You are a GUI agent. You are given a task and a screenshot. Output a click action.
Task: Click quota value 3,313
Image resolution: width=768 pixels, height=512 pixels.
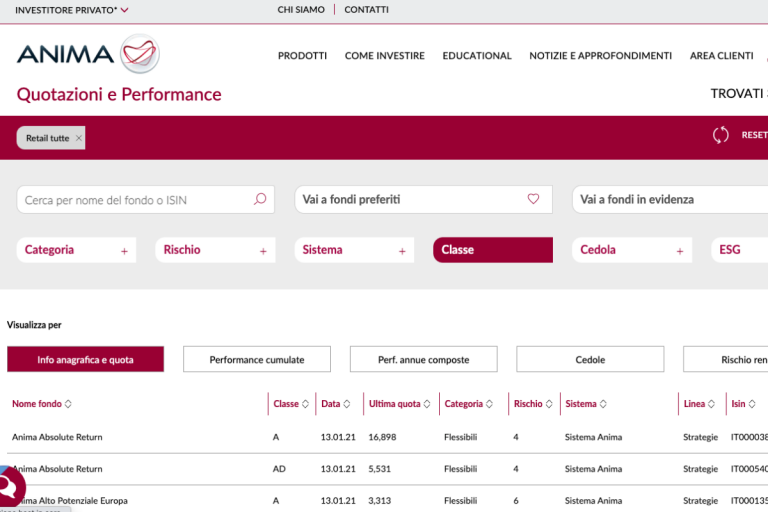click(x=380, y=501)
